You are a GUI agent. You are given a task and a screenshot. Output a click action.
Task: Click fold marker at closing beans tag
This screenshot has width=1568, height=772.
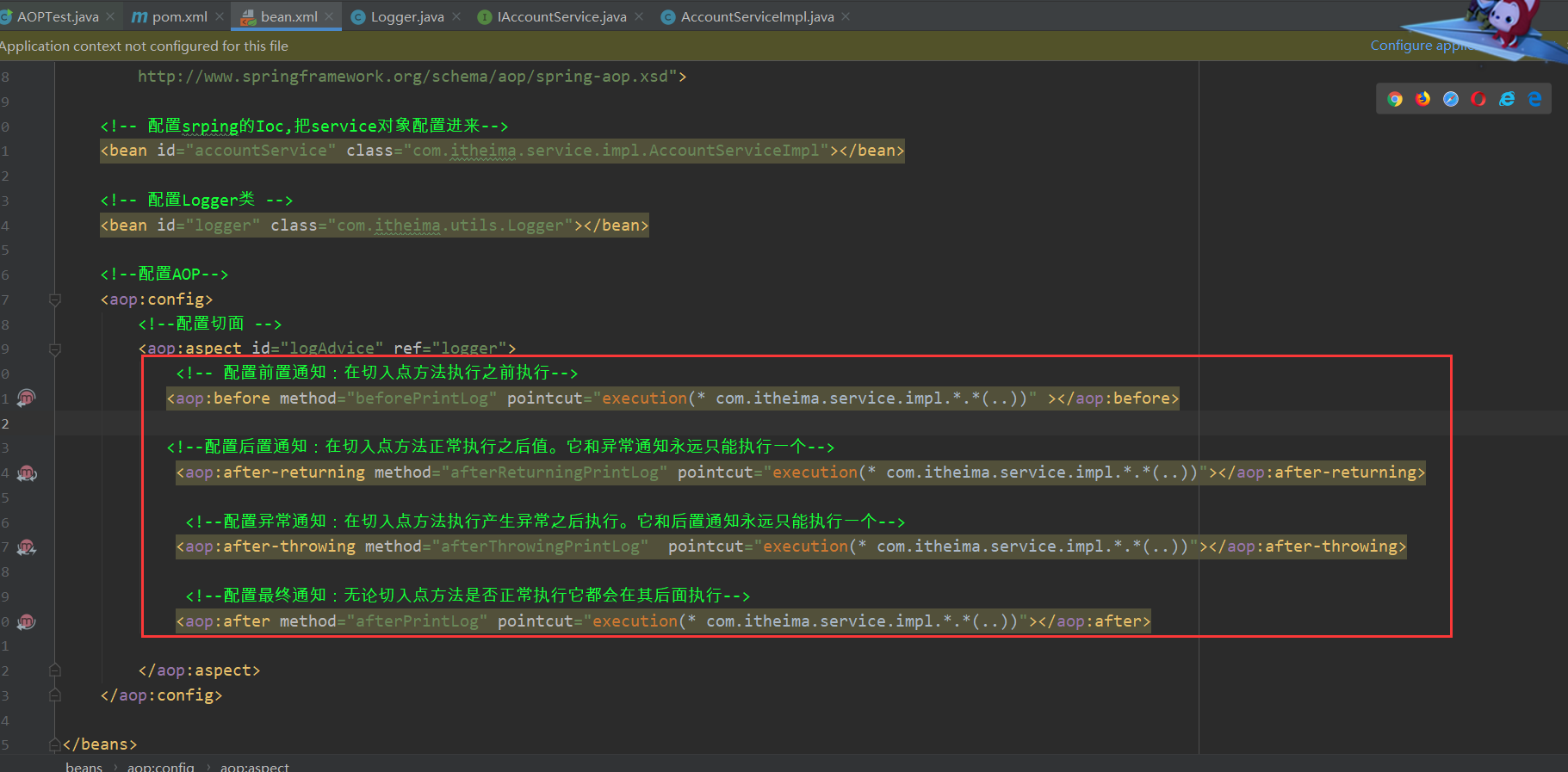55,744
